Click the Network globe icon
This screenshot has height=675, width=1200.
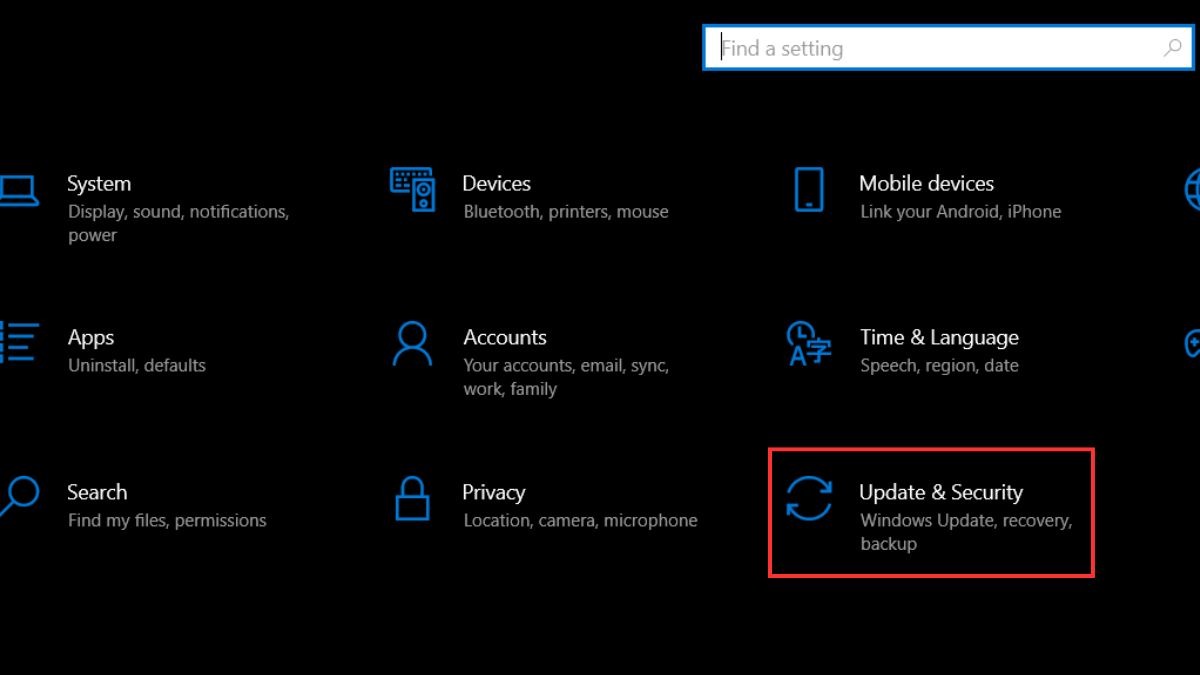(x=1192, y=189)
